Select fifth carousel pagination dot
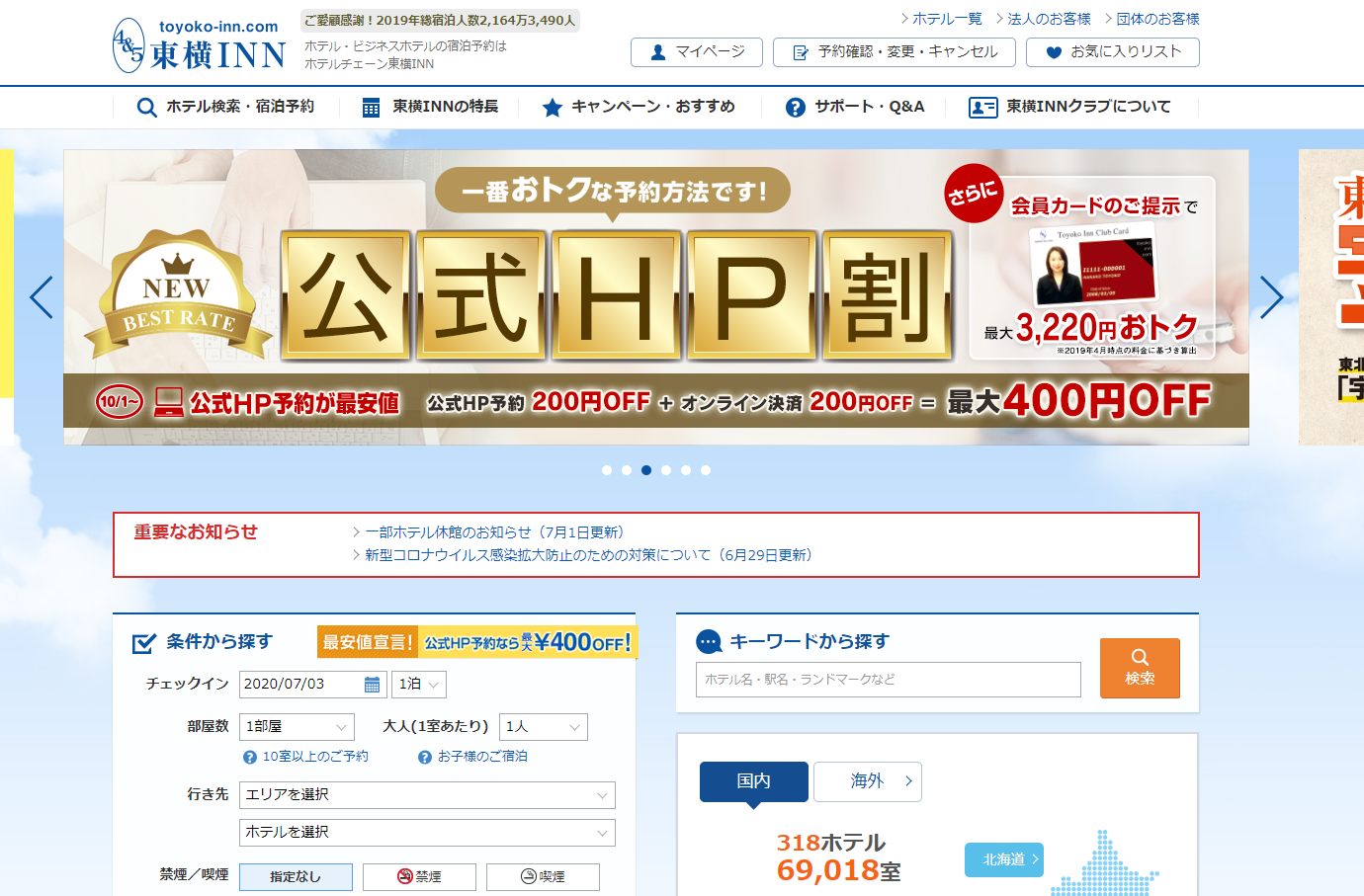The width and height of the screenshot is (1364, 896). click(x=686, y=470)
